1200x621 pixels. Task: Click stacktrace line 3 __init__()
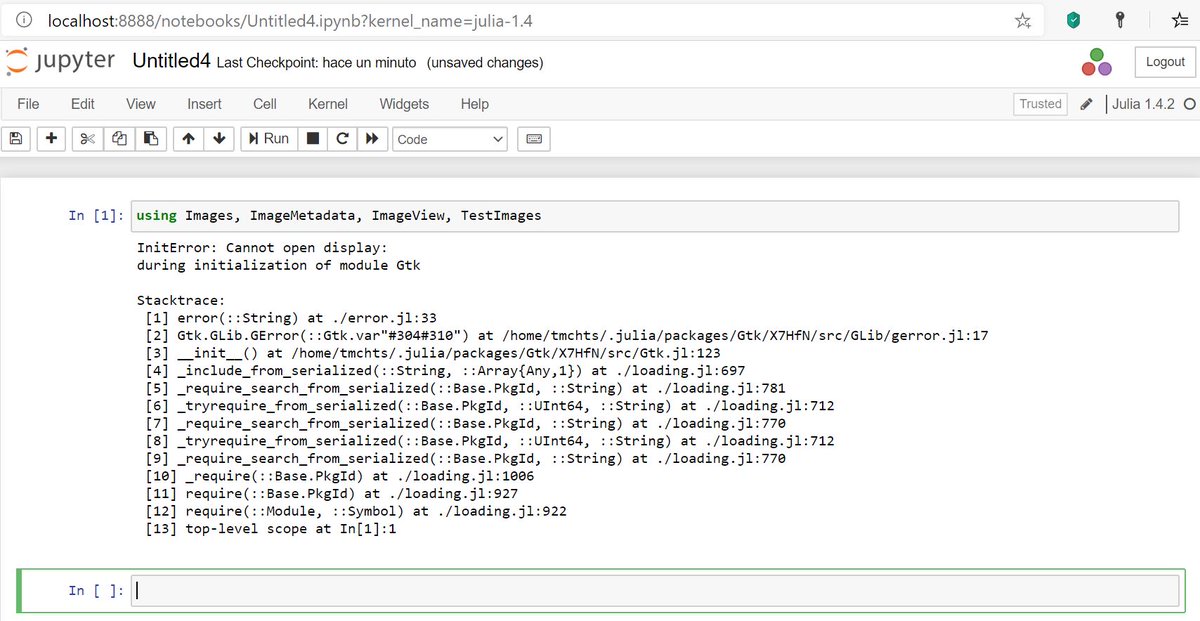pos(432,353)
